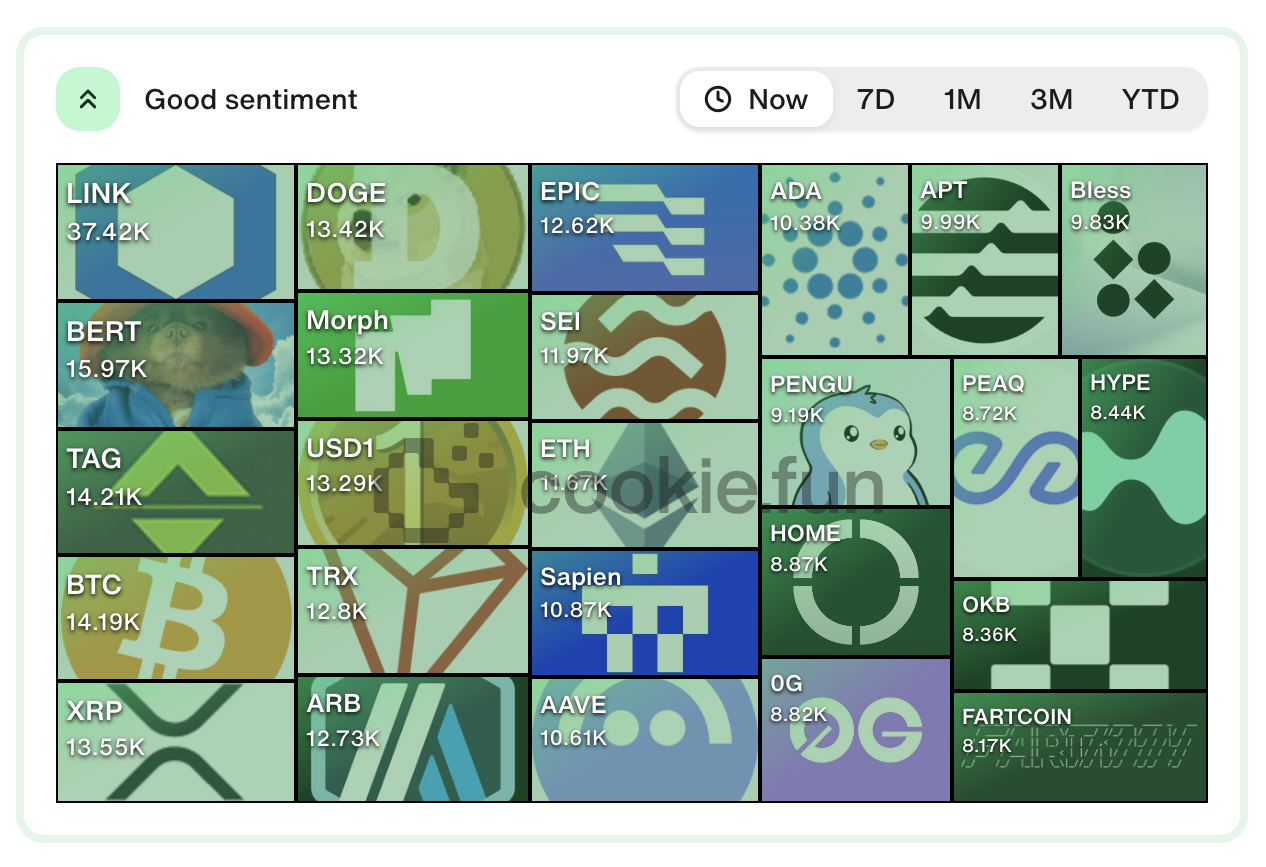Image resolution: width=1266 pixels, height=867 pixels.
Task: Open the PENGU penguin tile
Action: (x=856, y=432)
